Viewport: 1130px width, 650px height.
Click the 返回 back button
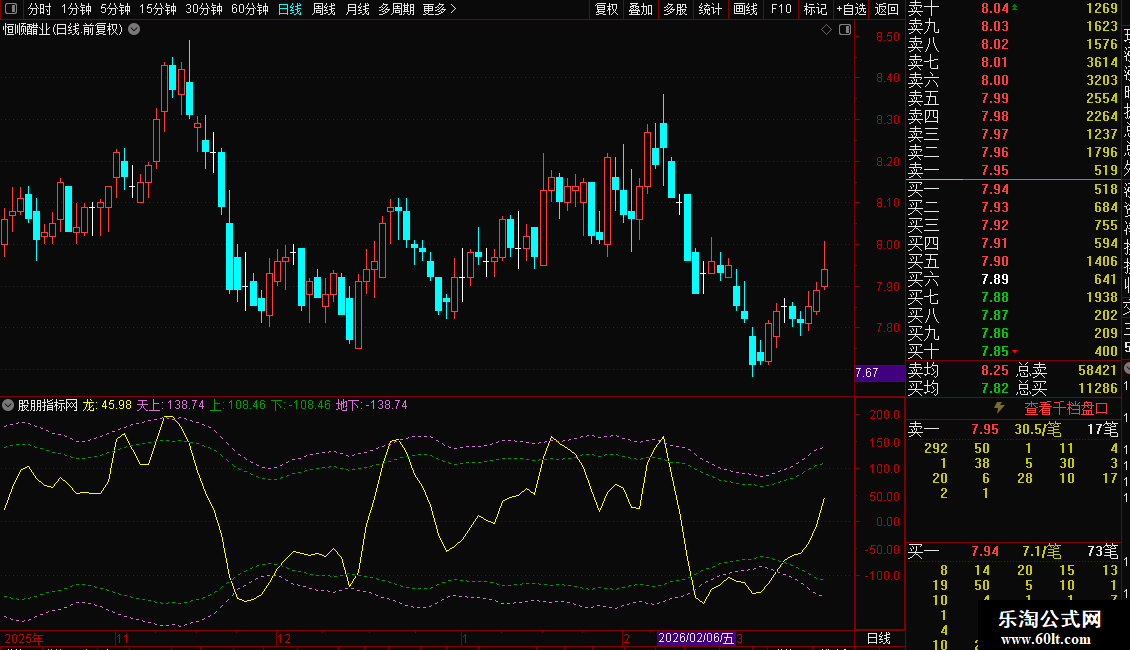tap(887, 9)
